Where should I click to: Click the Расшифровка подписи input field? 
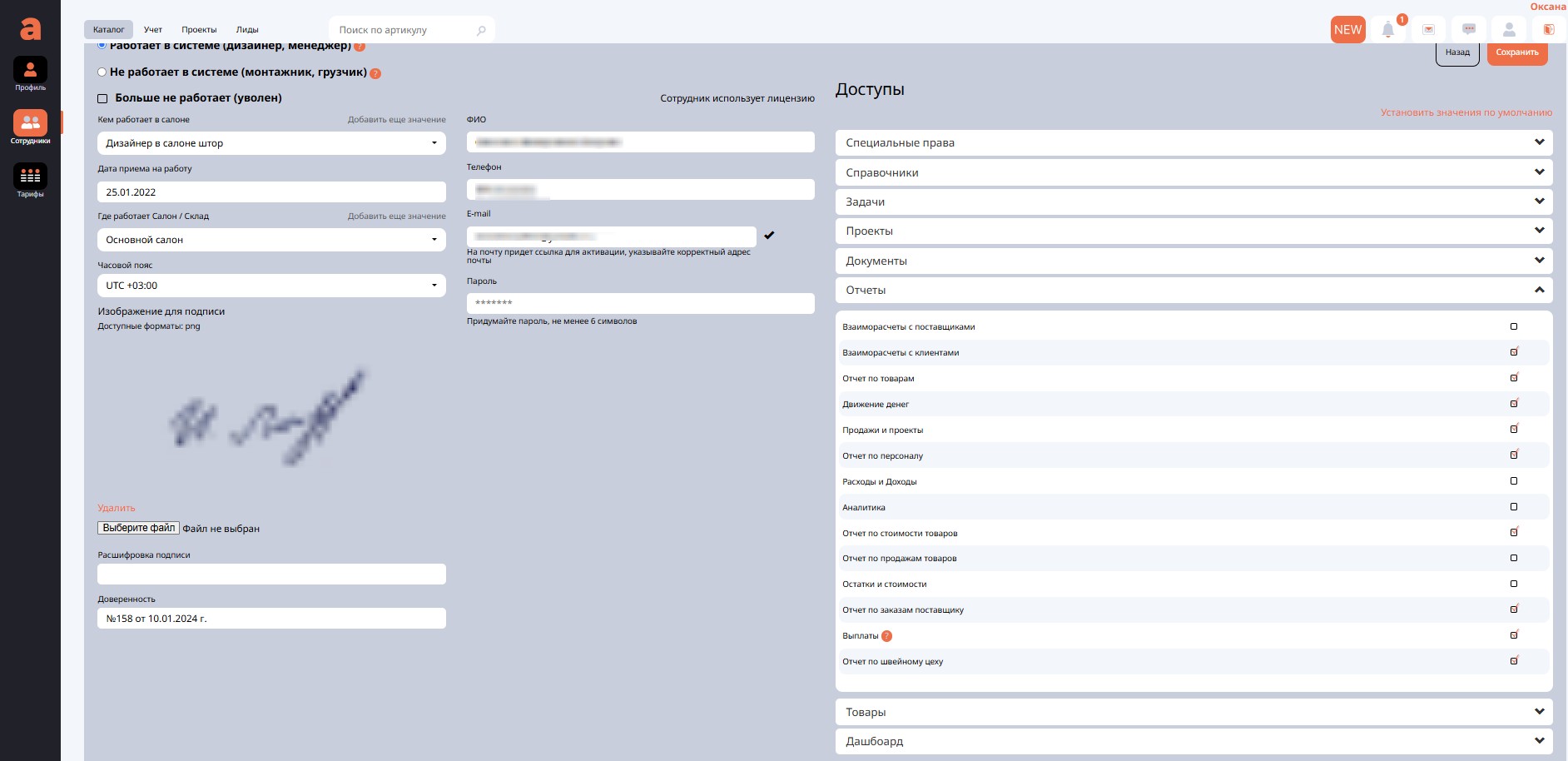pos(271,574)
